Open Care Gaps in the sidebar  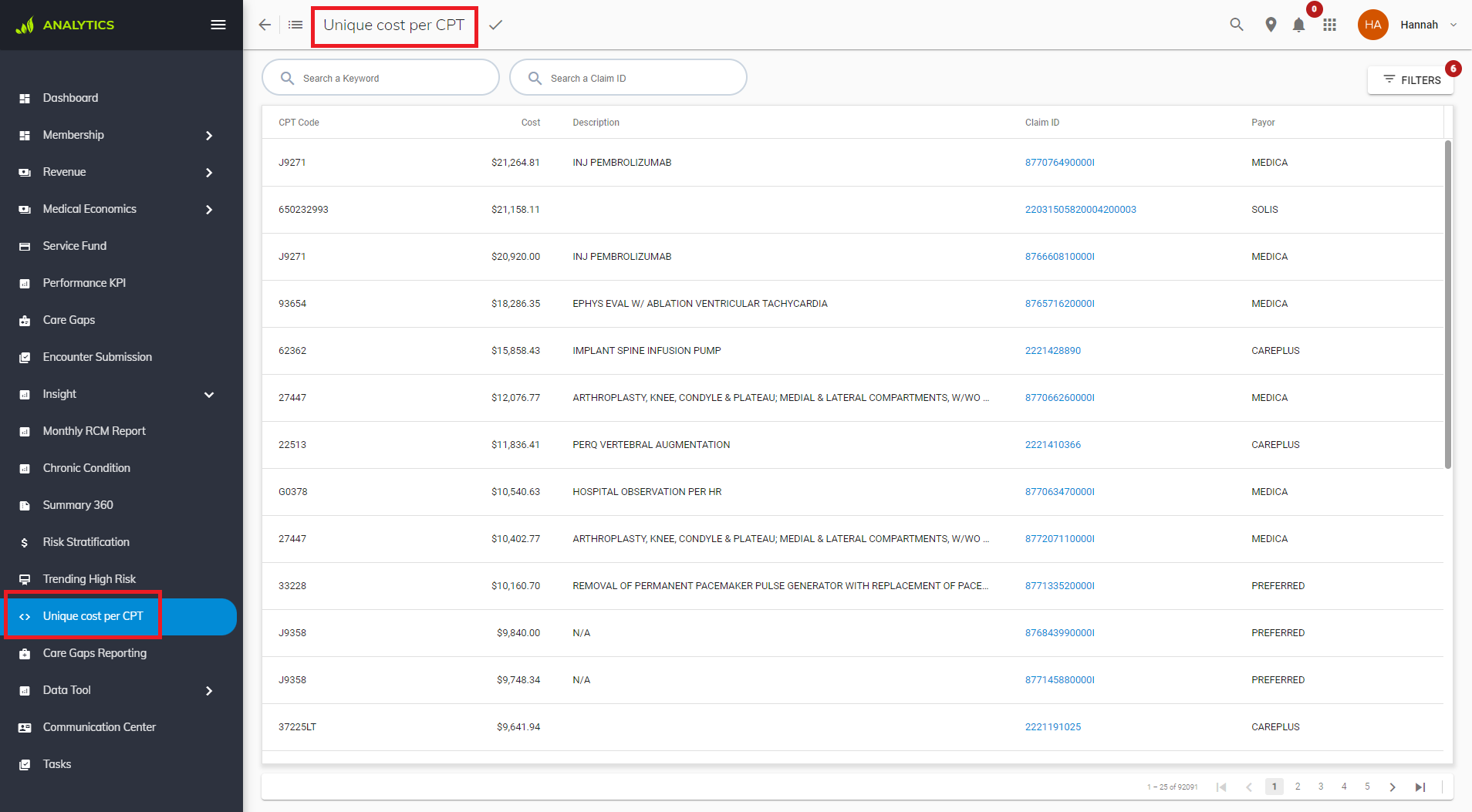point(69,320)
